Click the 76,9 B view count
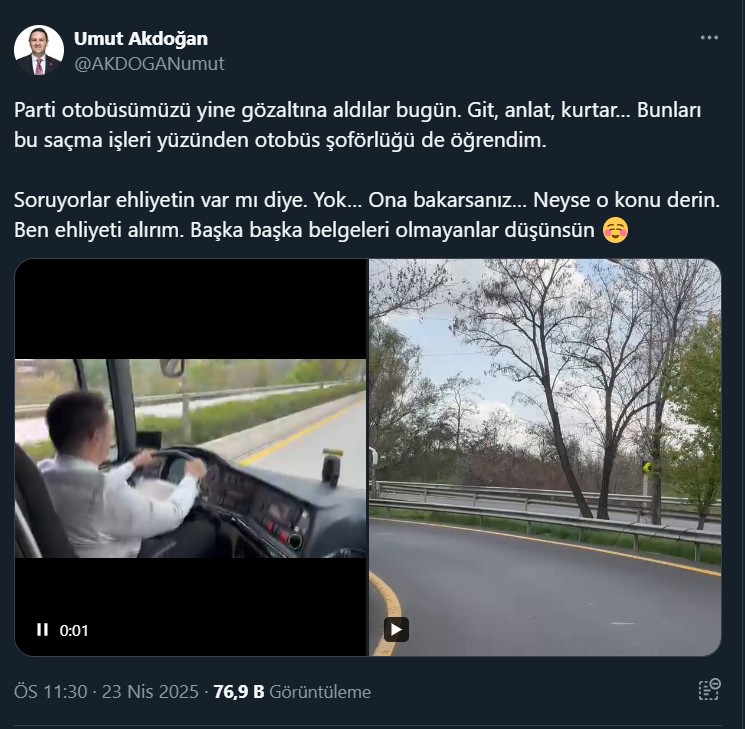Screen dimensions: 745x729 239,691
